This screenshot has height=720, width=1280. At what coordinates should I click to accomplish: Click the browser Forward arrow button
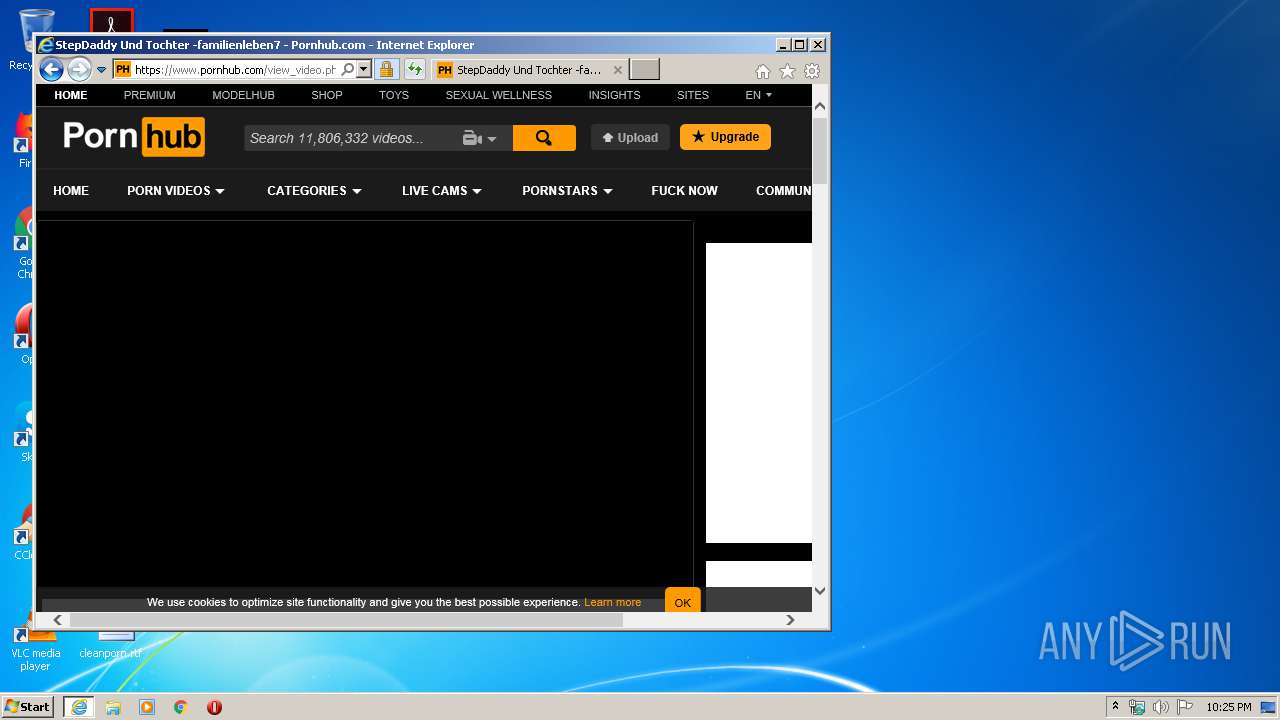point(79,70)
